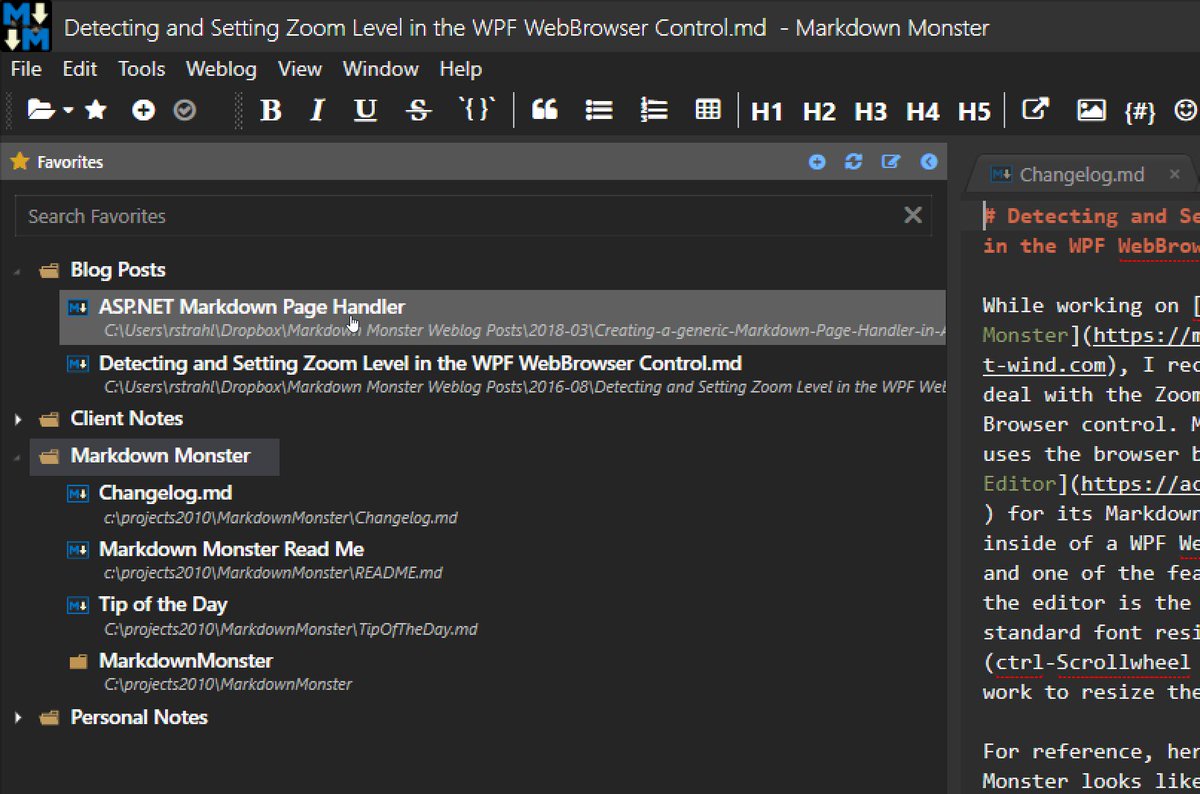Apply Heading 3 with H3

[x=871, y=111]
